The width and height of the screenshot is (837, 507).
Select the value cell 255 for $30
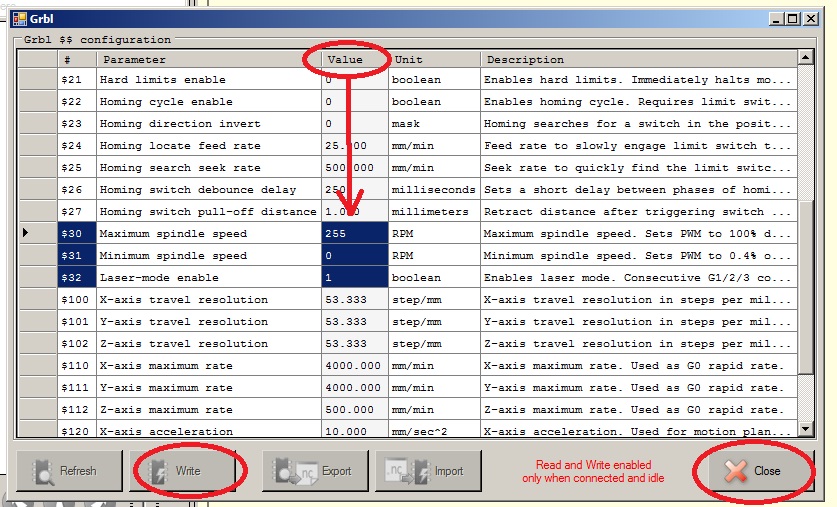(355, 234)
